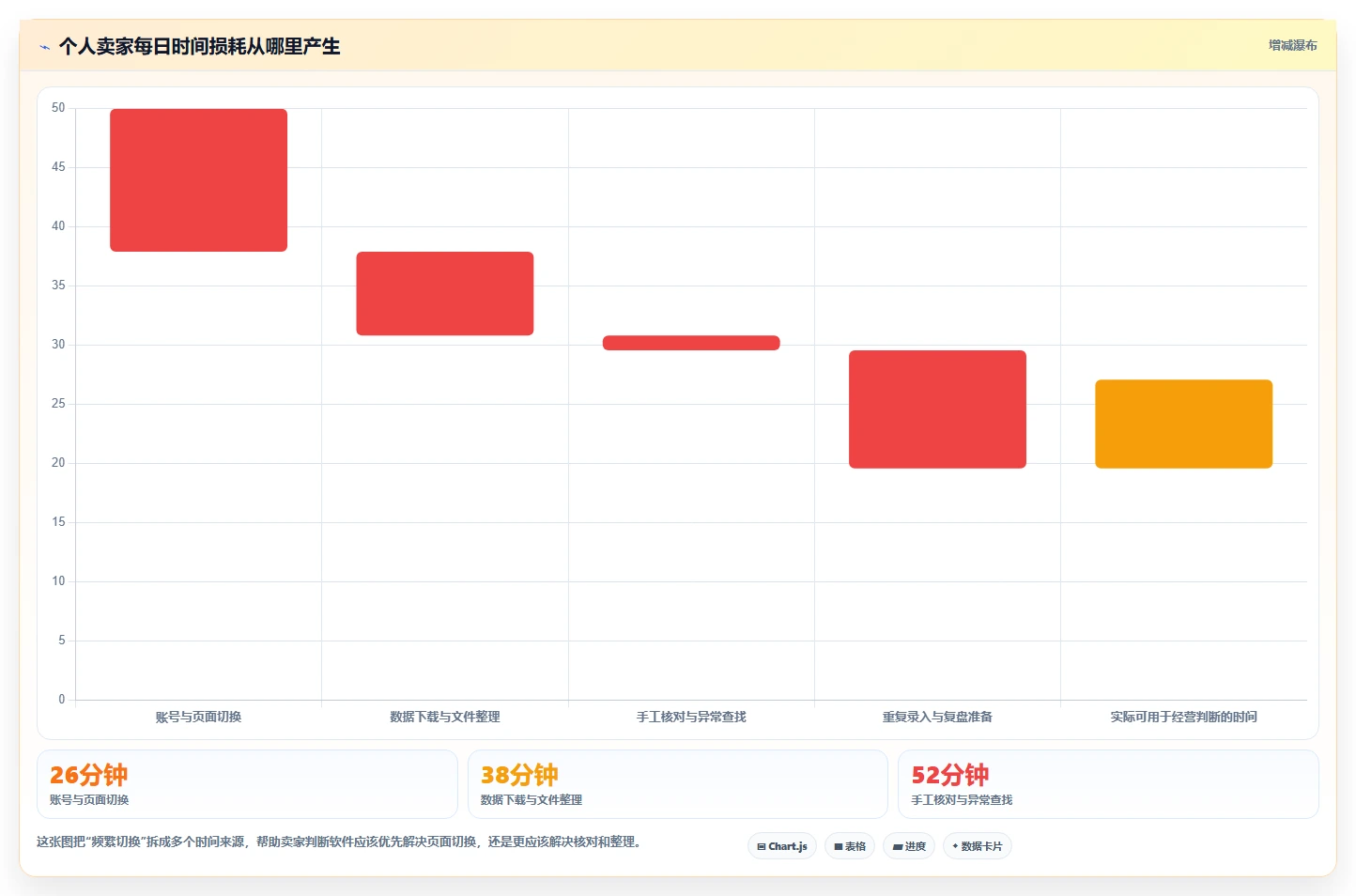Click the footer description starting 这张图把
Viewport: 1356px width, 896px height.
coord(338,842)
